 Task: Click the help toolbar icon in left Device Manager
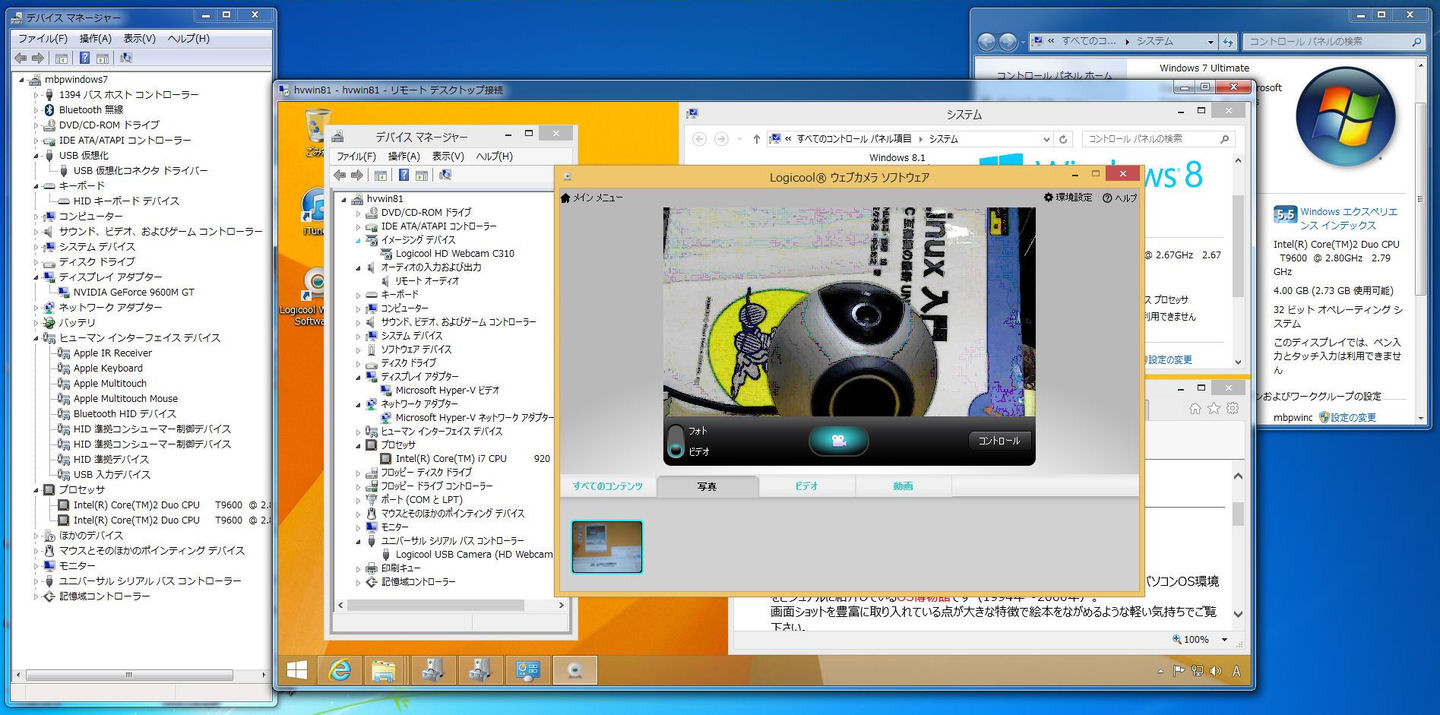tap(85, 58)
